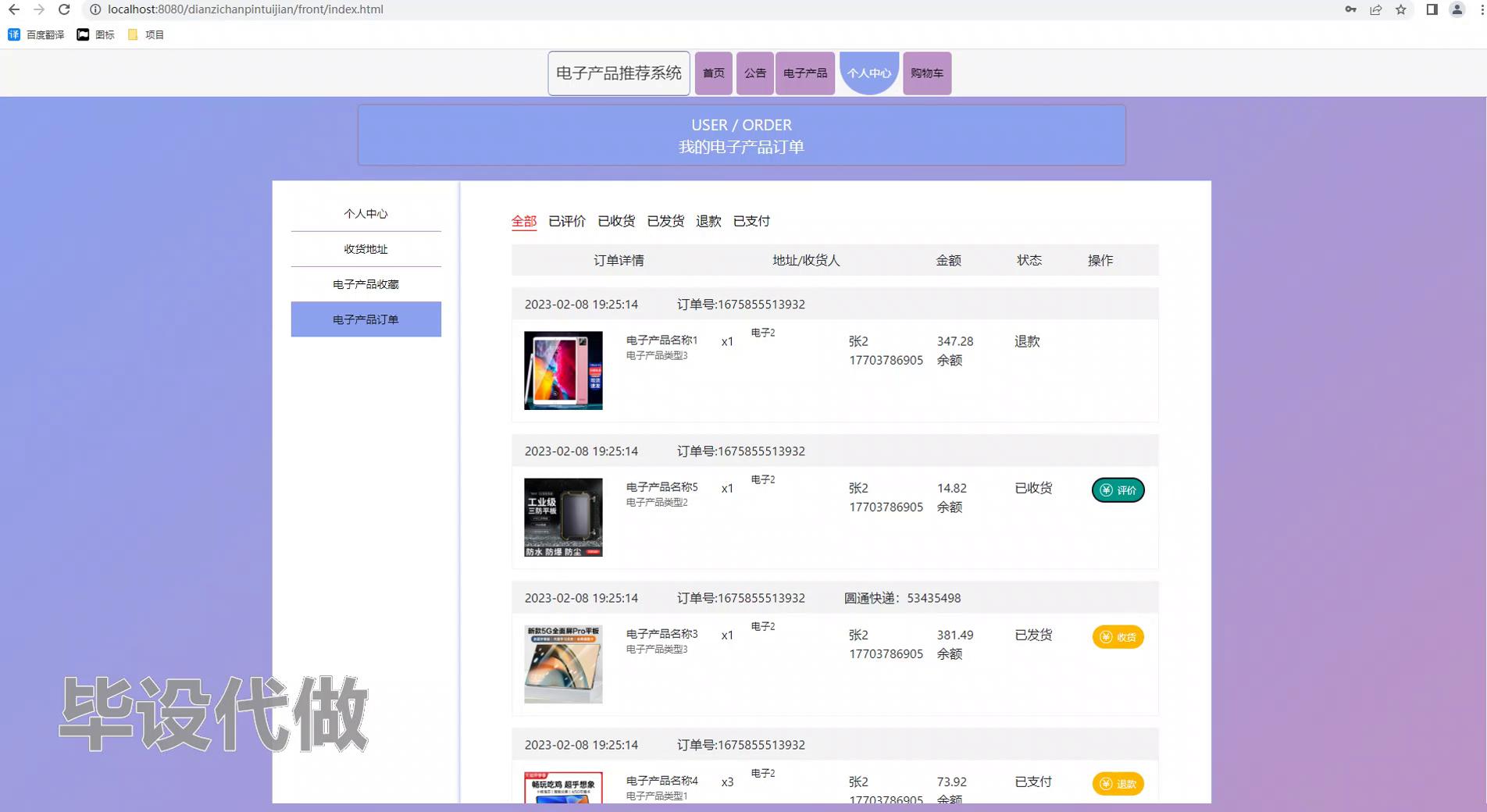Reload the page with refresh icon
1487x812 pixels.
64,9
